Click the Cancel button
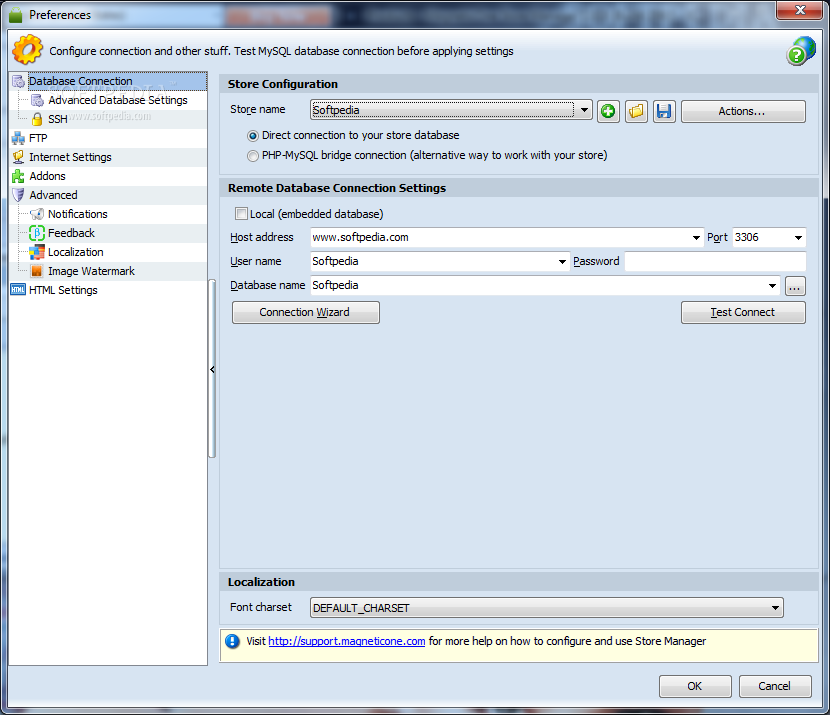 coord(775,686)
